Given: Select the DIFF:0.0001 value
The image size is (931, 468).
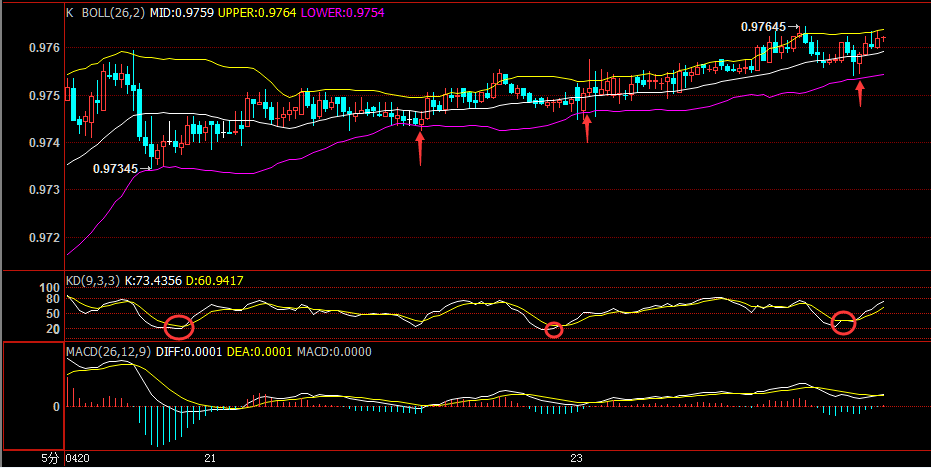Looking at the screenshot, I should coord(189,352).
